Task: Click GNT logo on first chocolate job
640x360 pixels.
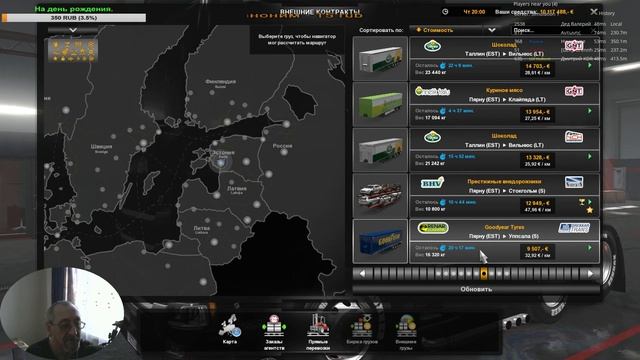Action: (573, 45)
